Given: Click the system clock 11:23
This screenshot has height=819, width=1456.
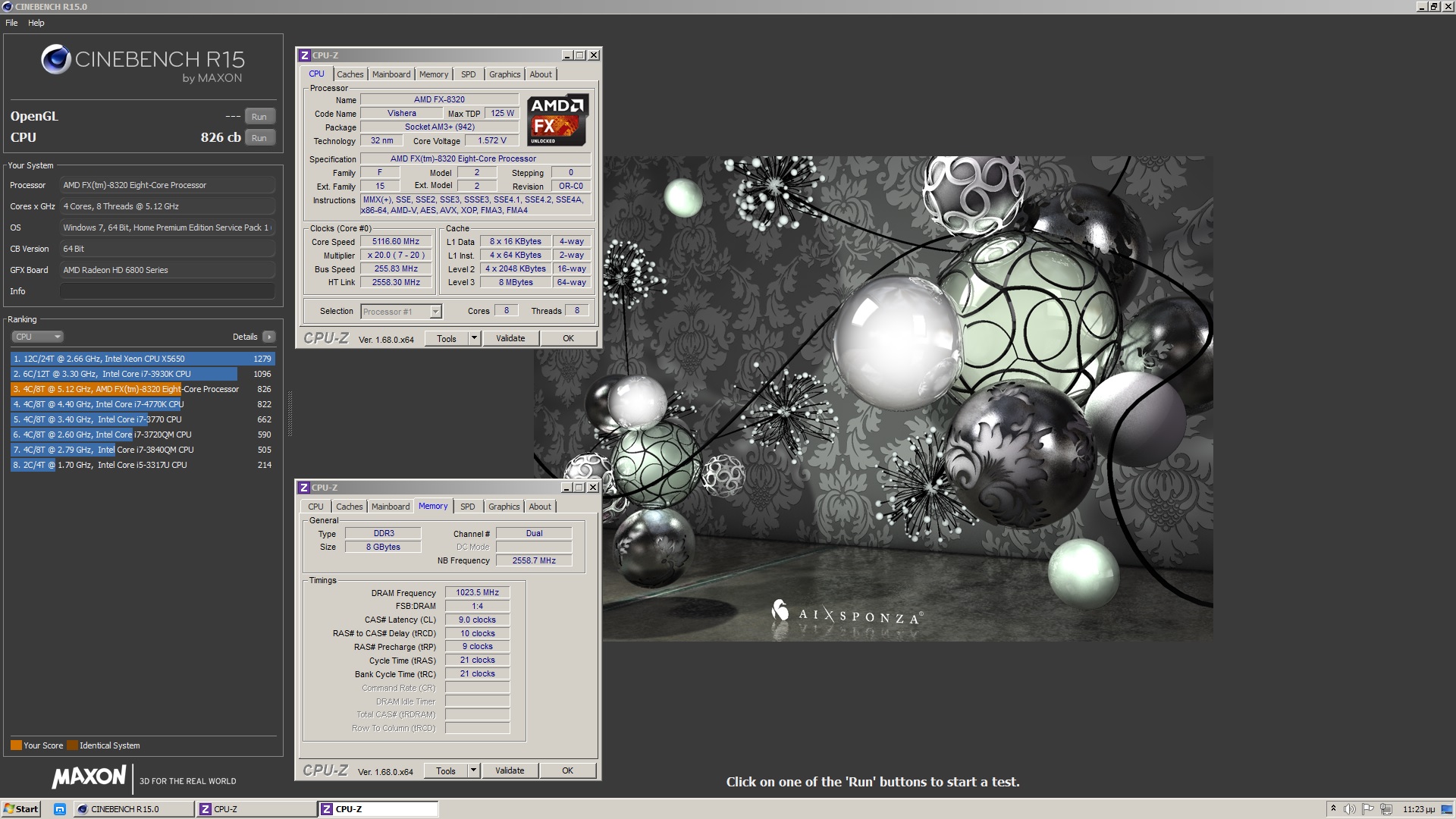Looking at the screenshot, I should pyautogui.click(x=1419, y=809).
